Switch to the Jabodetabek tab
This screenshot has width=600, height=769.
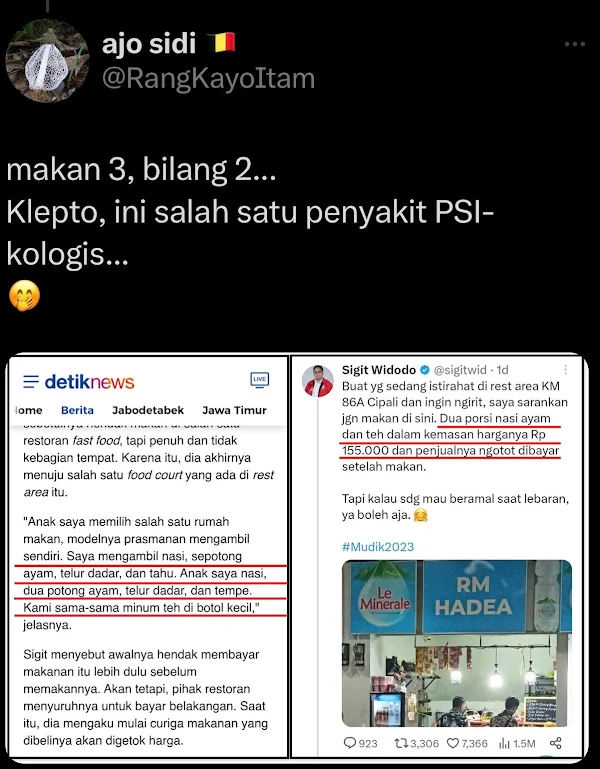(148, 410)
